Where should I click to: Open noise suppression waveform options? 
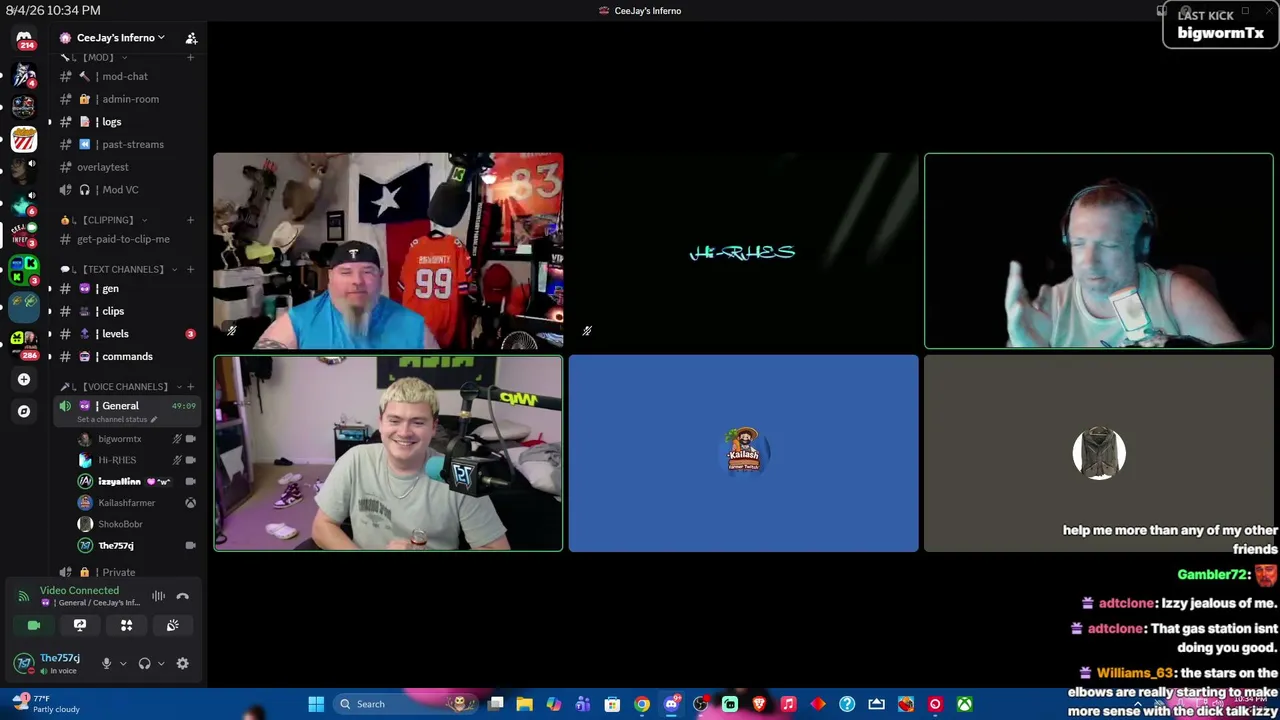[158, 596]
